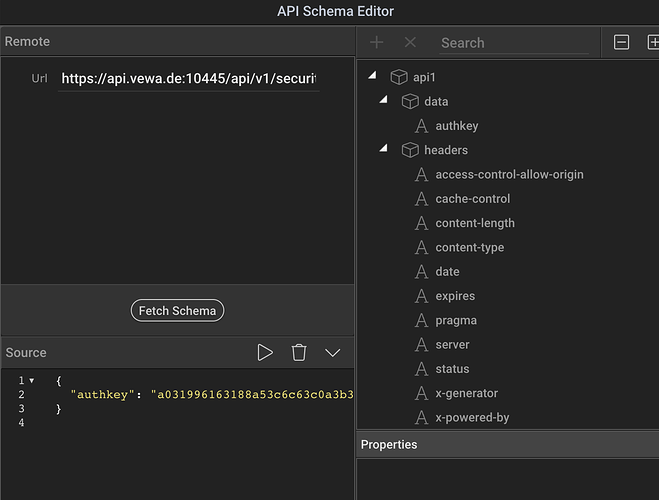The width and height of the screenshot is (659, 500).
Task: Select content-type in the tree
Action: coord(470,247)
